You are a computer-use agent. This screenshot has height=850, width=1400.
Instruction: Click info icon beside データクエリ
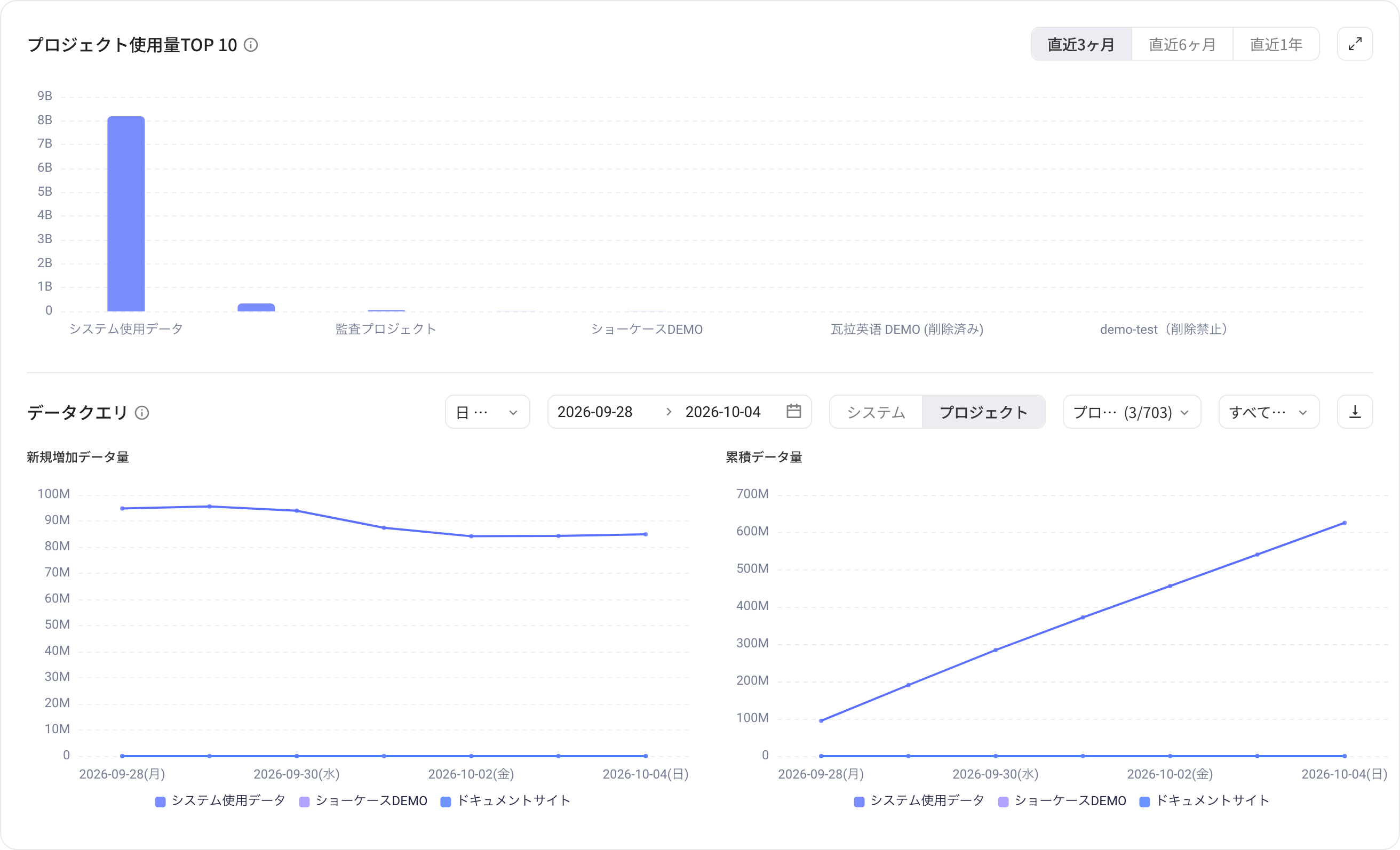141,413
